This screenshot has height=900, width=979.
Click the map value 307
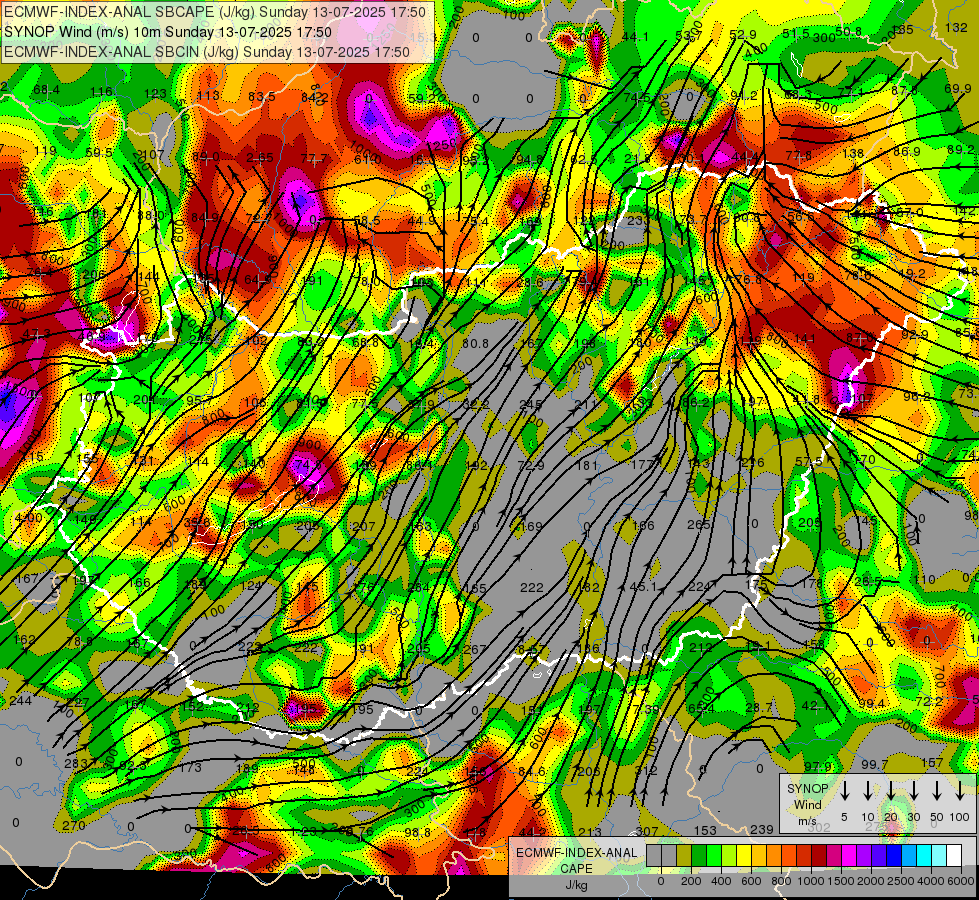[647, 831]
